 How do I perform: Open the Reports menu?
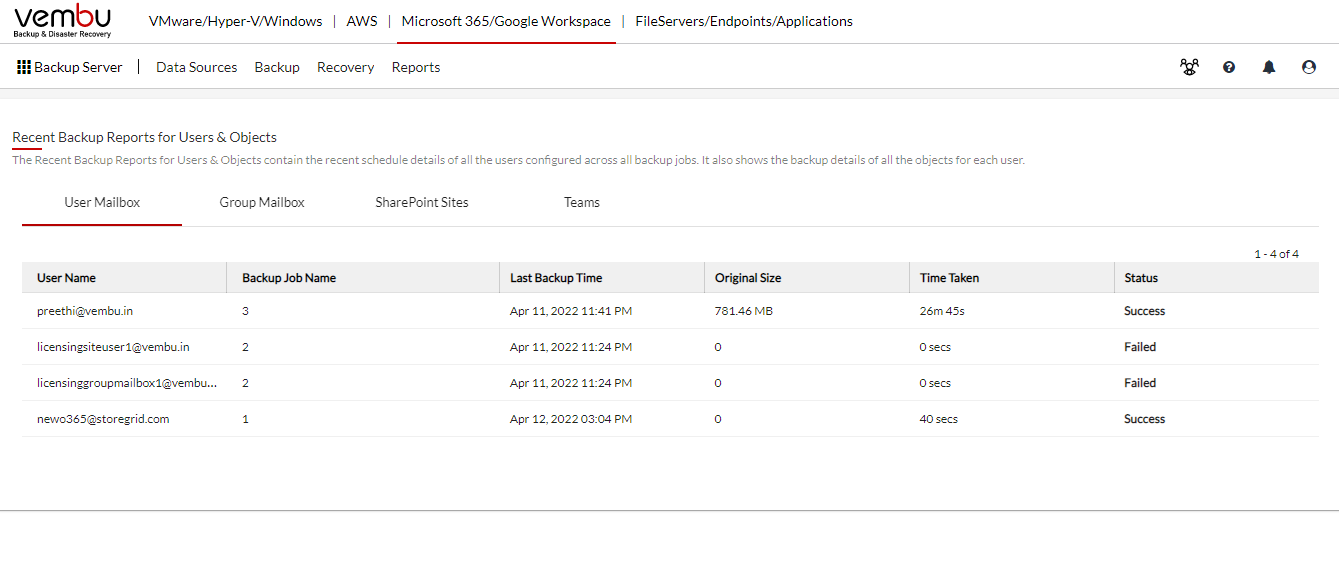(x=416, y=67)
